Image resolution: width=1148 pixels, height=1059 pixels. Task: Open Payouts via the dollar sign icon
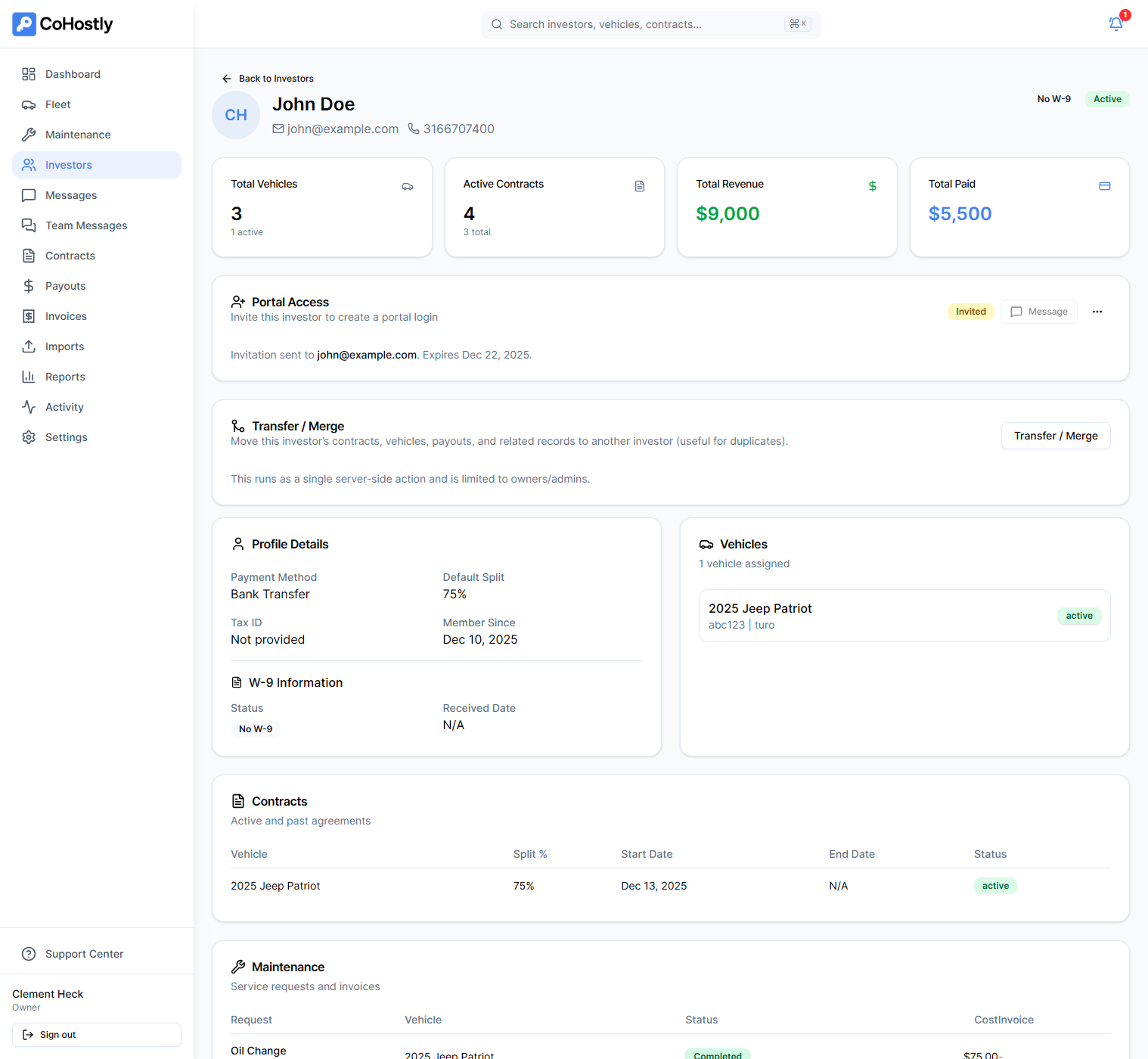(x=29, y=286)
